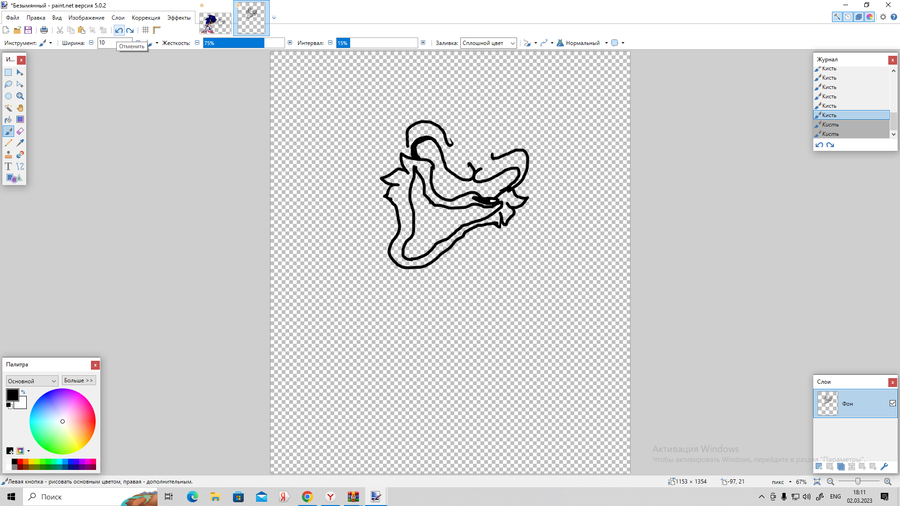Screen dimensions: 900x506
Task: Click redo arrow in Журнал panel
Action: 830,145
